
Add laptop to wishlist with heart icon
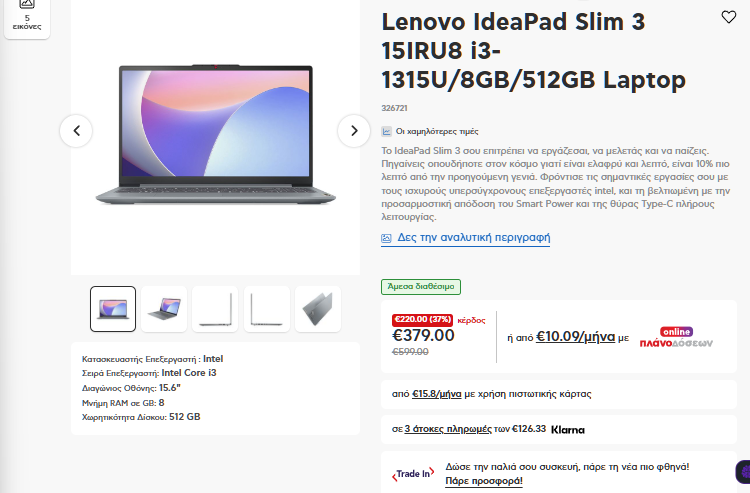tap(728, 17)
